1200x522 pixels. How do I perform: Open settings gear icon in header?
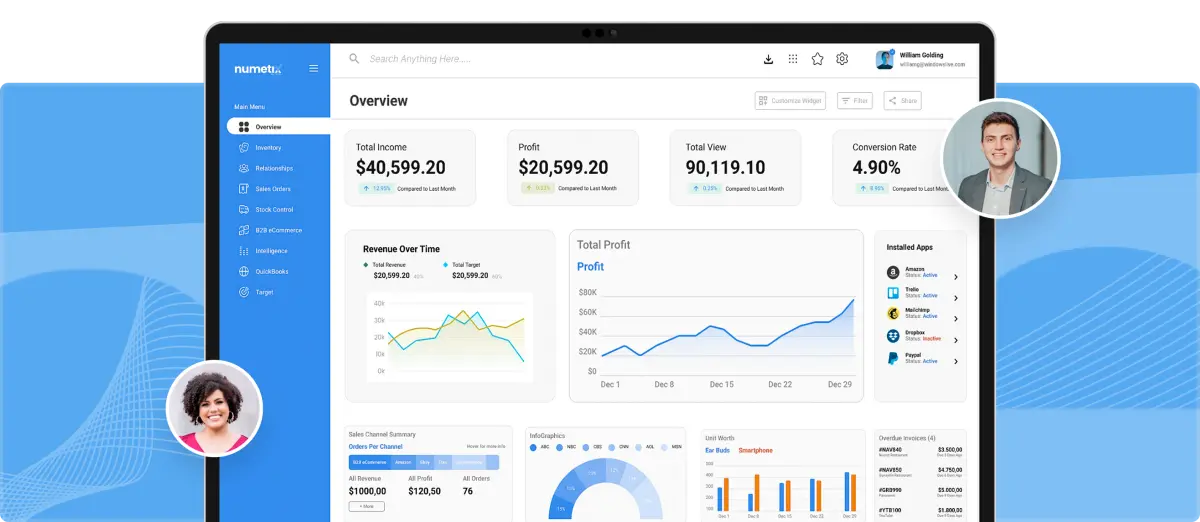click(x=842, y=59)
